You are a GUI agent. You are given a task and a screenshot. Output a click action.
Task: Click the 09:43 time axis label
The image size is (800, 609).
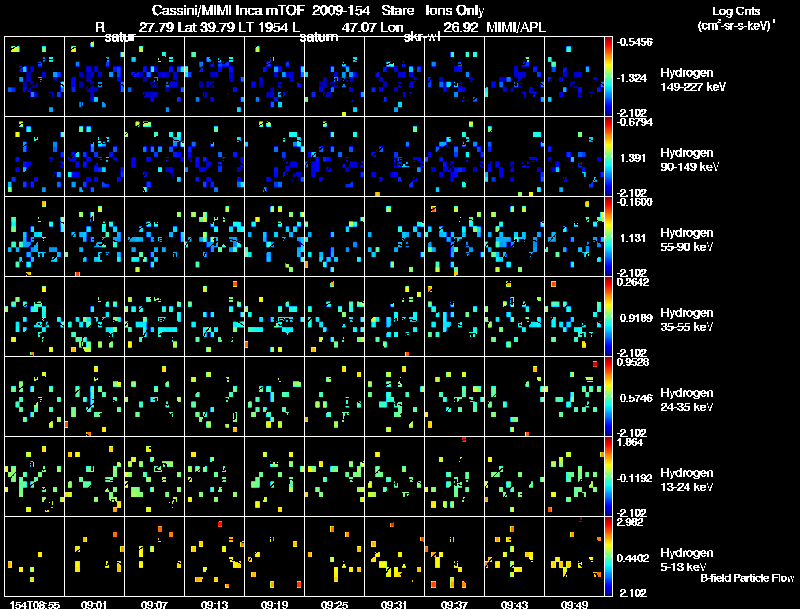pos(514,604)
